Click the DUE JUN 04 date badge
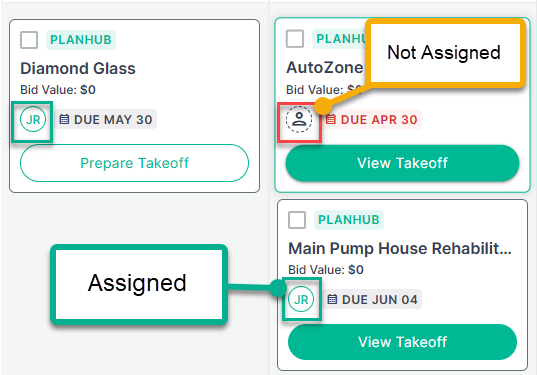Screen dimensions: 537x375 pos(372,299)
